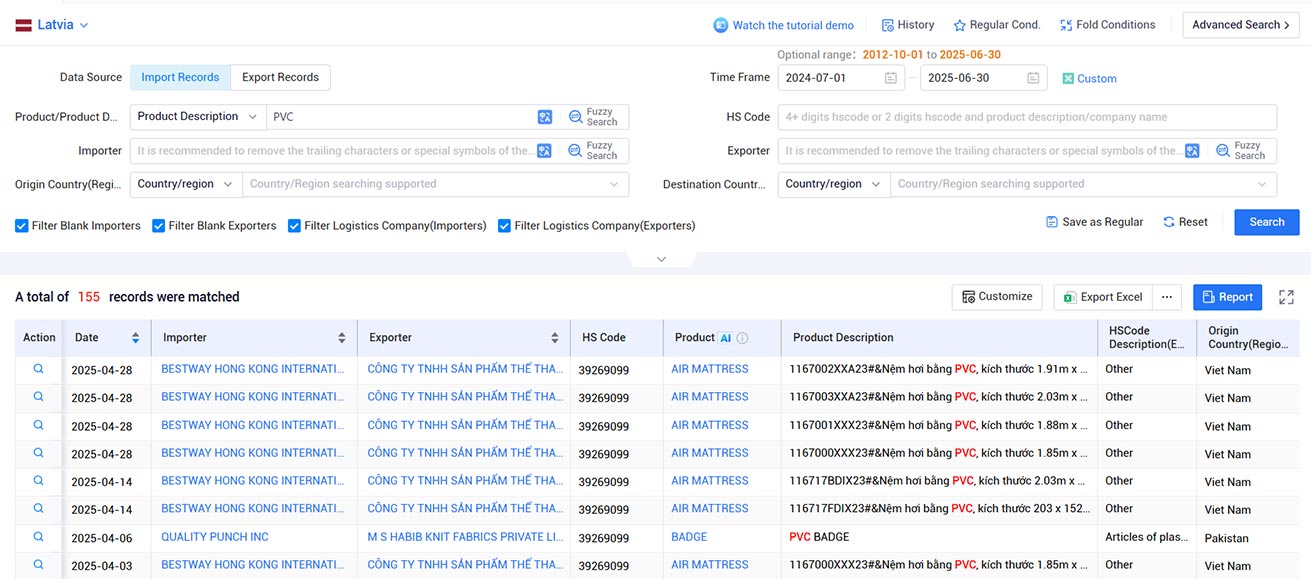Sort by Importer column arrows

tap(342, 338)
